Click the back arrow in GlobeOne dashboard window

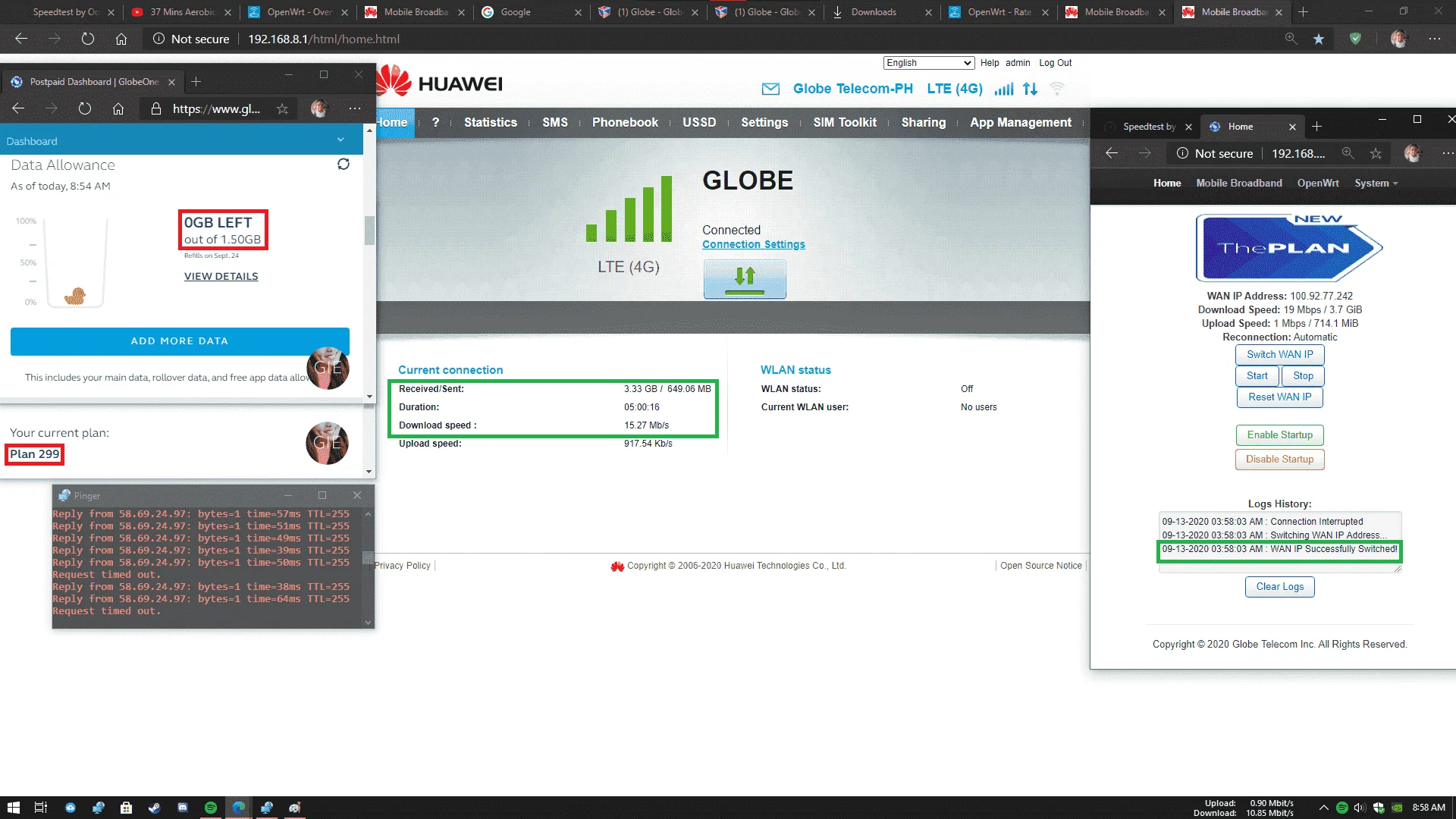point(19,108)
